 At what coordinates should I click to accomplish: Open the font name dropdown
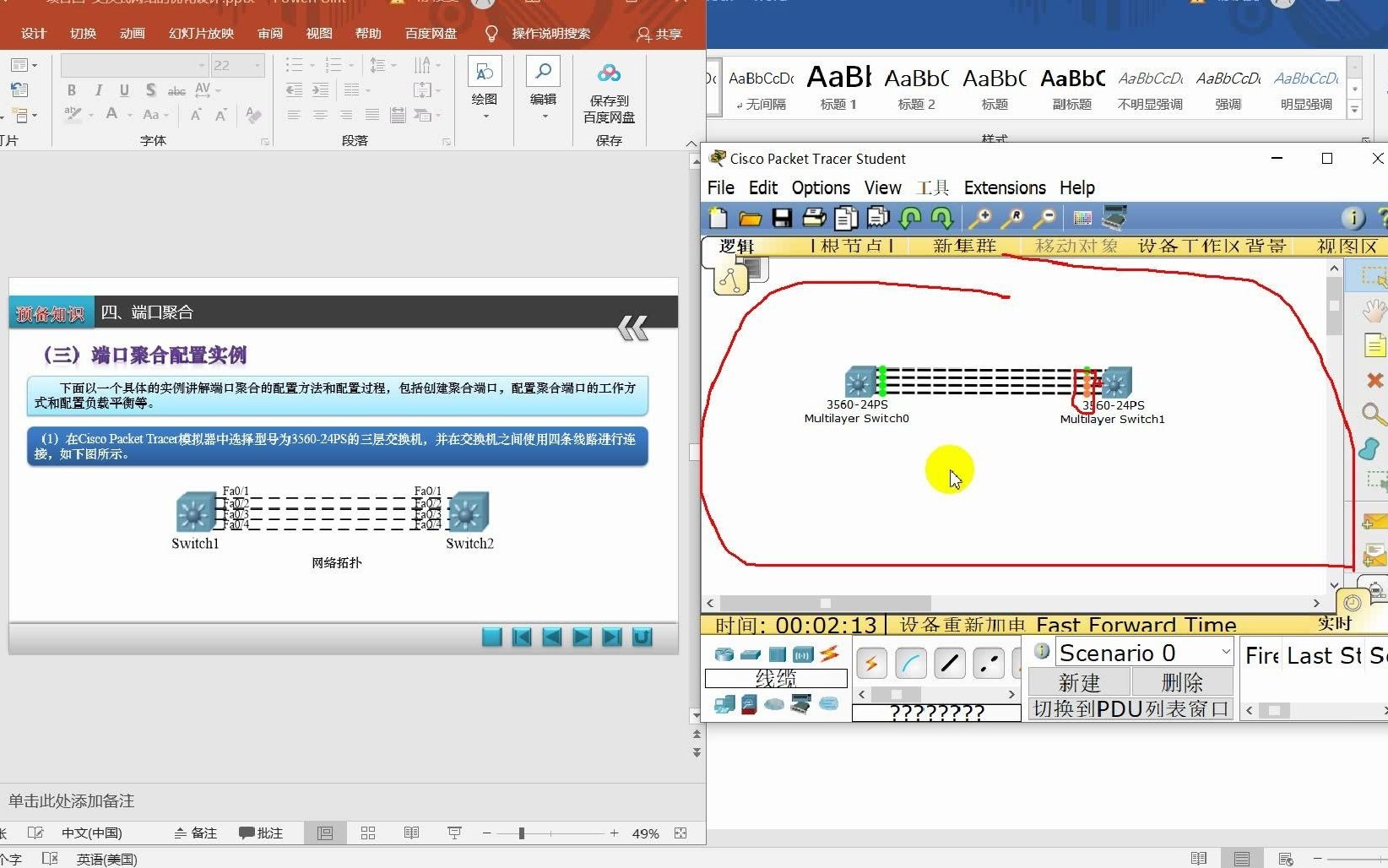[202, 65]
